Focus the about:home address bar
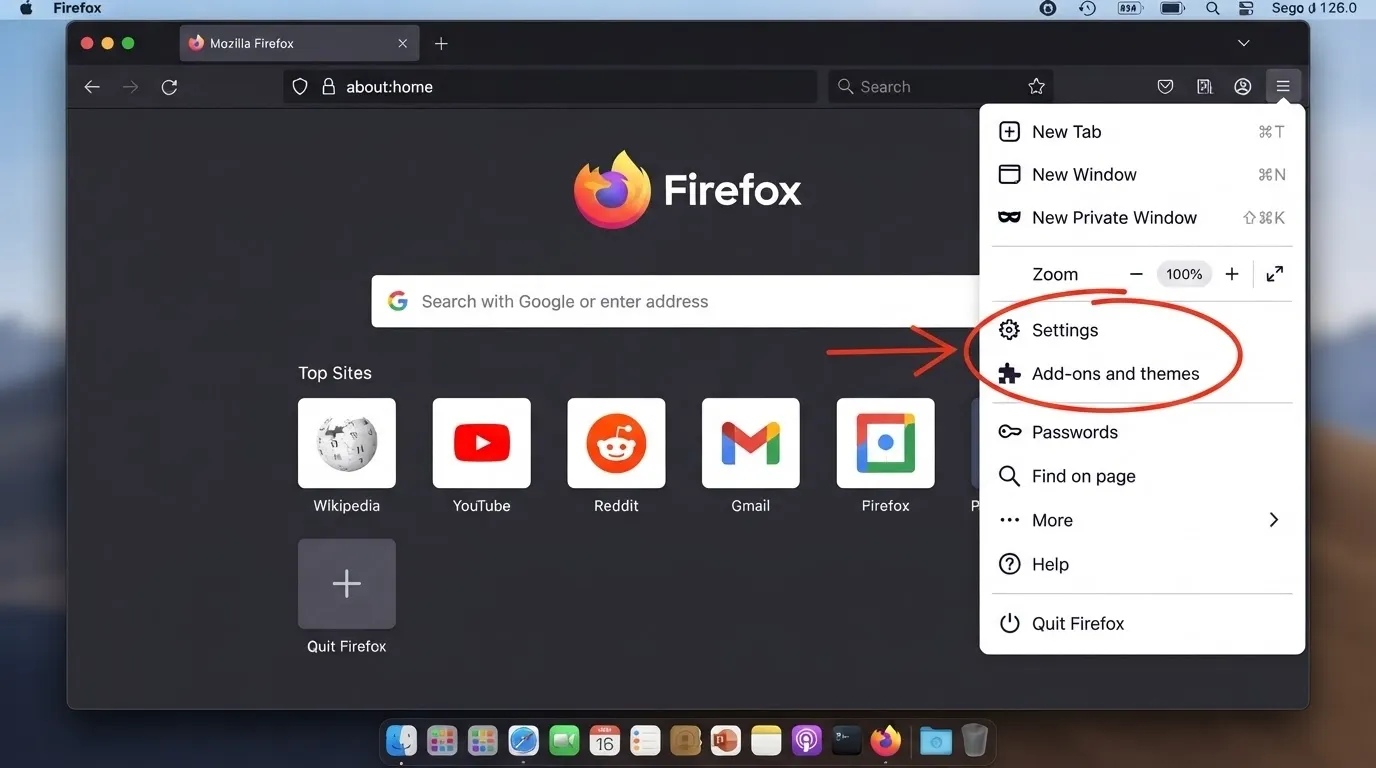 pyautogui.click(x=550, y=87)
